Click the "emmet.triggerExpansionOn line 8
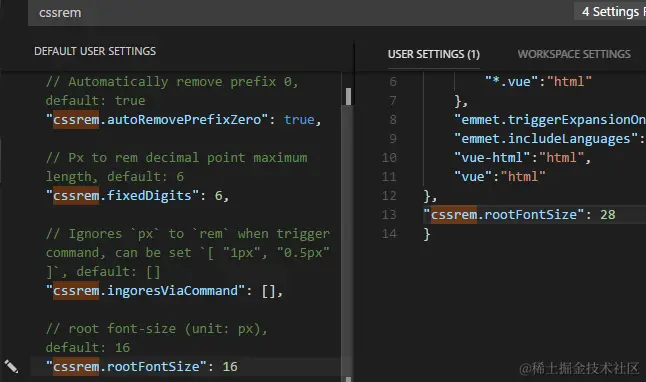 click(x=550, y=120)
